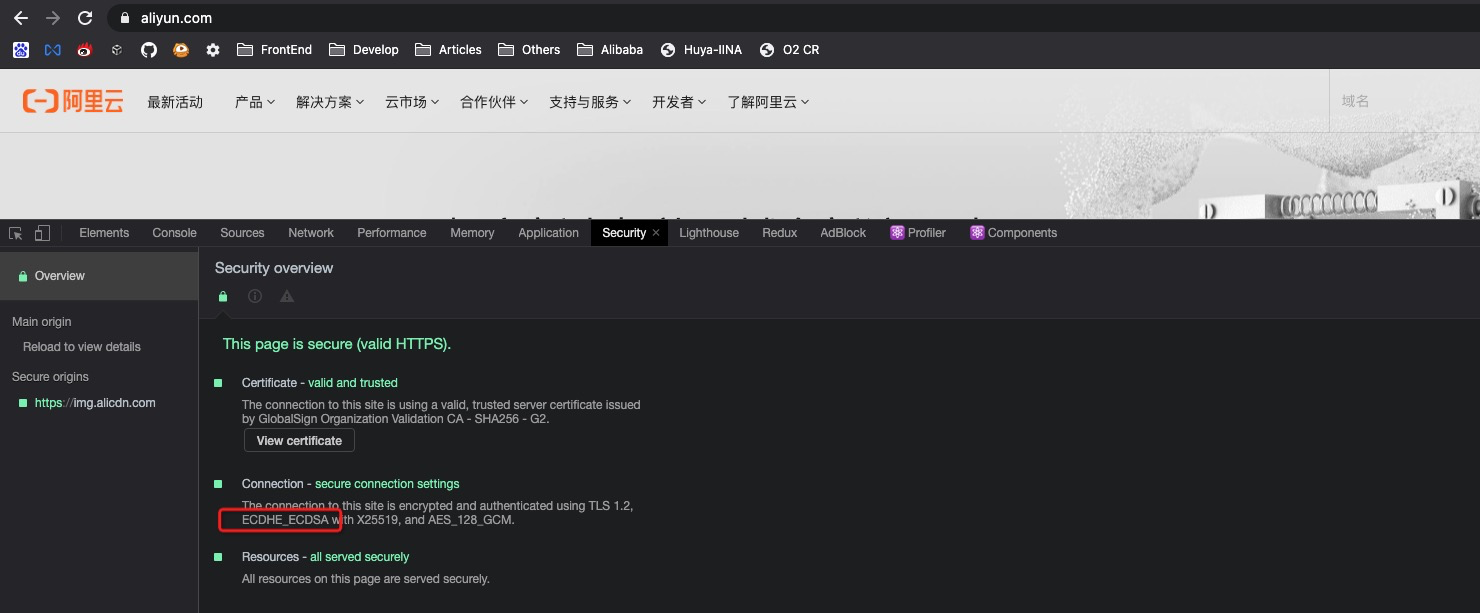Switch to the Sources tab
The width and height of the screenshot is (1480, 613).
pos(242,233)
